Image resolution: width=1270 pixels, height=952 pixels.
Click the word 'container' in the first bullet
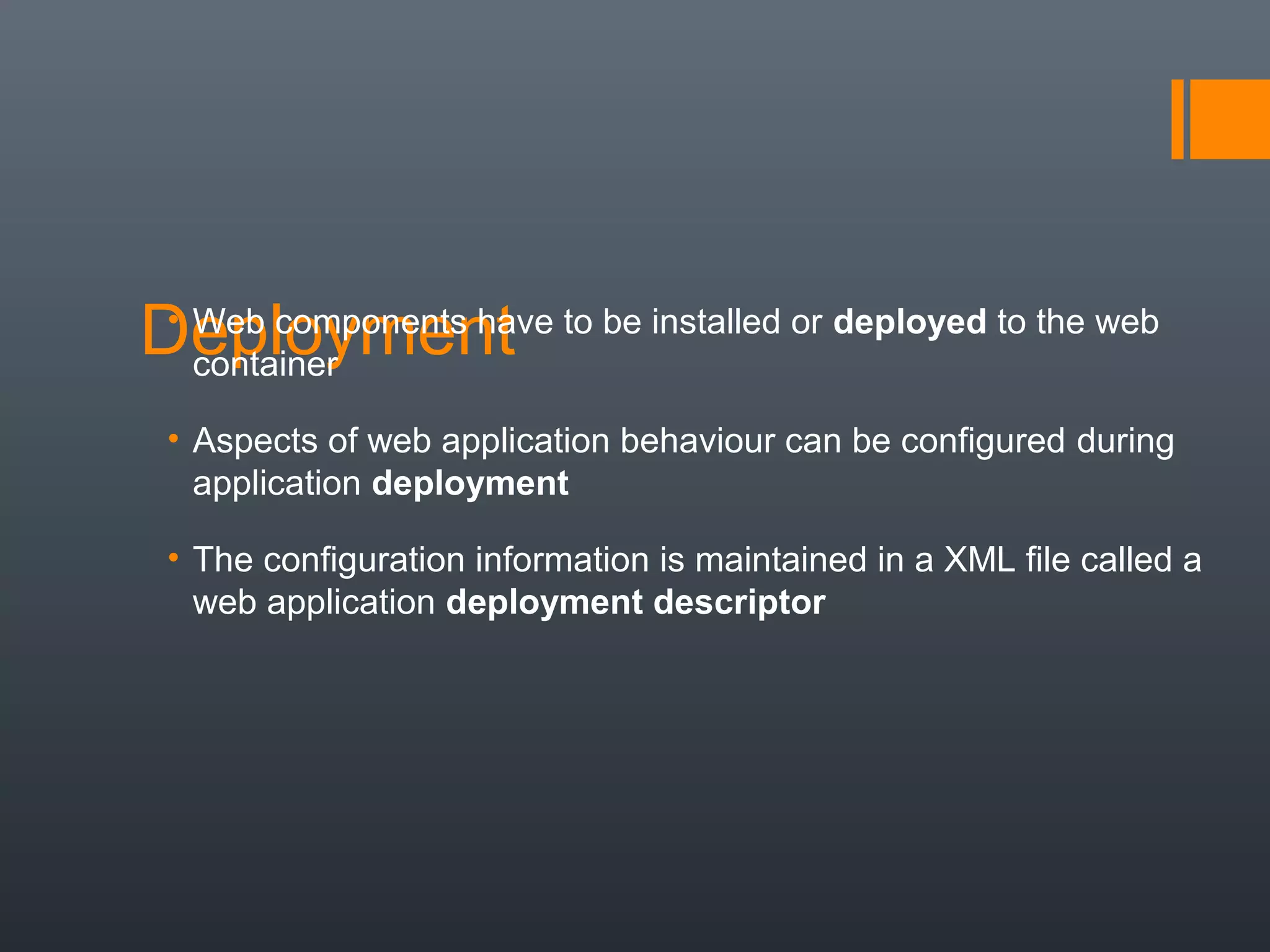(265, 364)
